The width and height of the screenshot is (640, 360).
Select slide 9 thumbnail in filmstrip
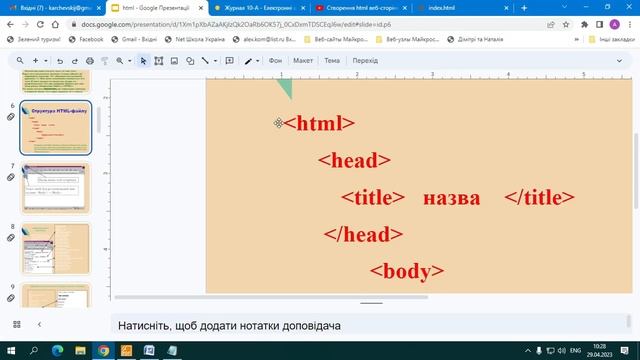pyautogui.click(x=56, y=295)
